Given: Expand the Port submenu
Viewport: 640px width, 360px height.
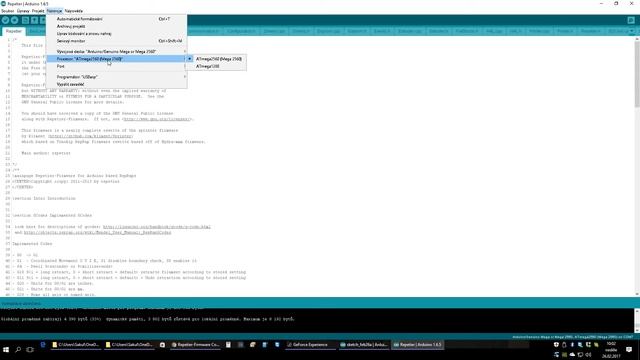Looking at the screenshot, I should tap(116, 66).
